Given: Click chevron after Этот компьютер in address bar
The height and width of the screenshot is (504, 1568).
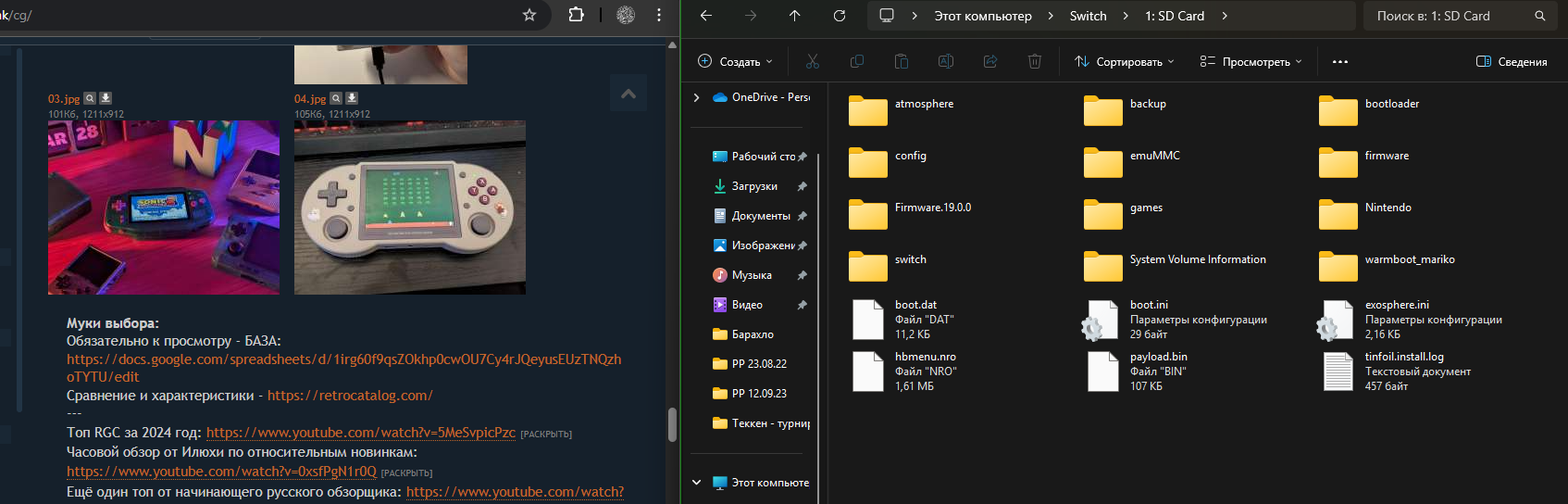Looking at the screenshot, I should pos(1051,16).
